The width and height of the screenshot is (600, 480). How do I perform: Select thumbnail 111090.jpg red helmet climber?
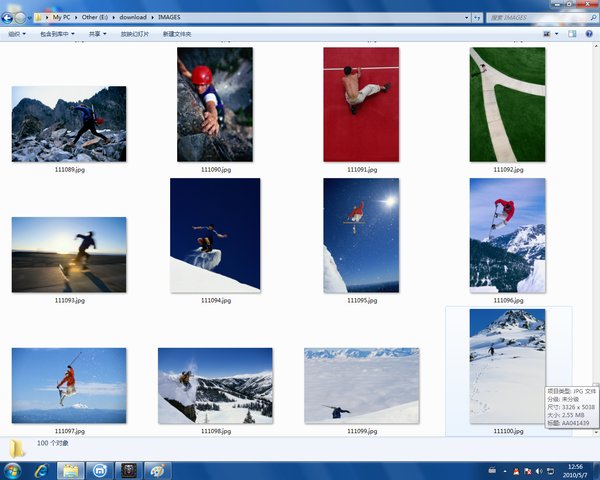pos(215,104)
